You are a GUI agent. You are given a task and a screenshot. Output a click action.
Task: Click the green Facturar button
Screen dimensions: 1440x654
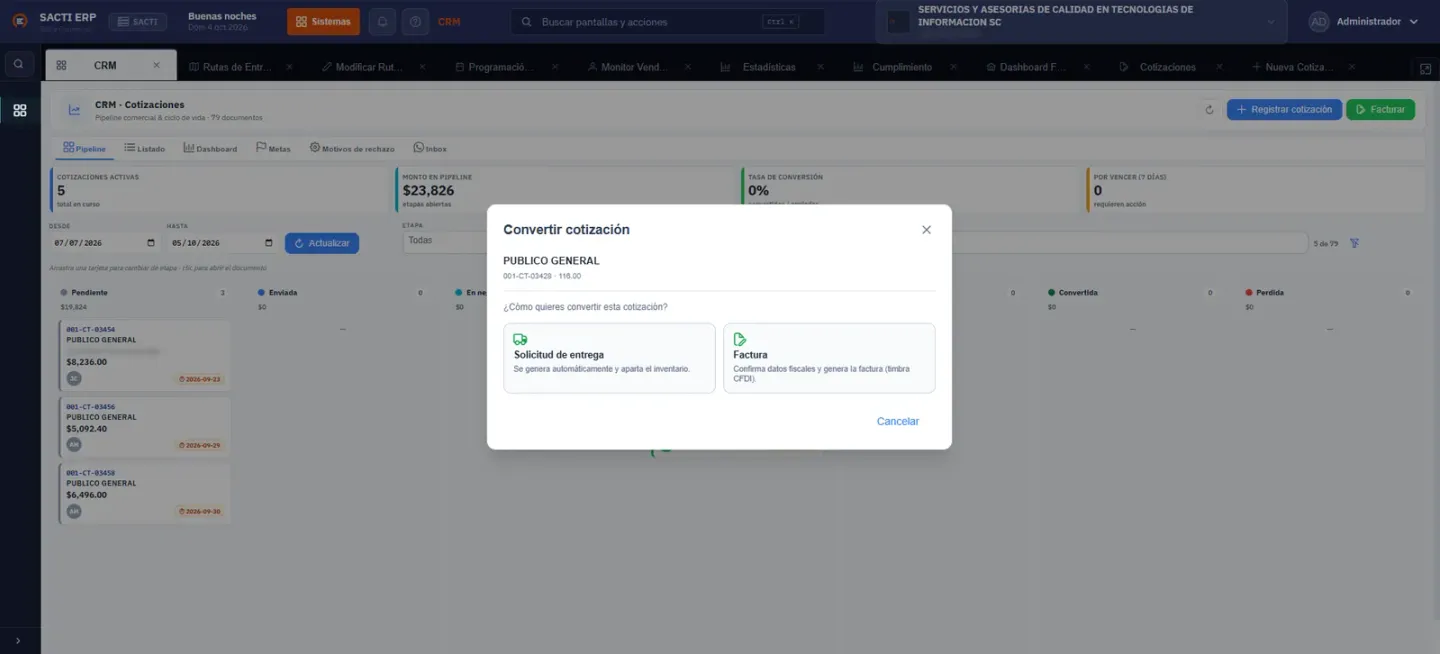(1380, 110)
